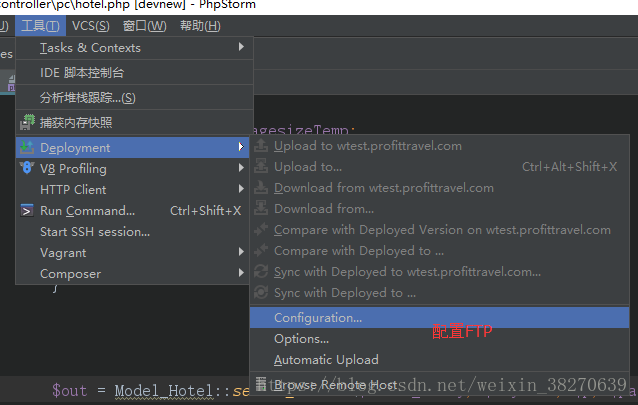The image size is (638, 405).
Task: Choose Compare with Deployed Version on wtest.profittravel.com
Action: tap(439, 230)
